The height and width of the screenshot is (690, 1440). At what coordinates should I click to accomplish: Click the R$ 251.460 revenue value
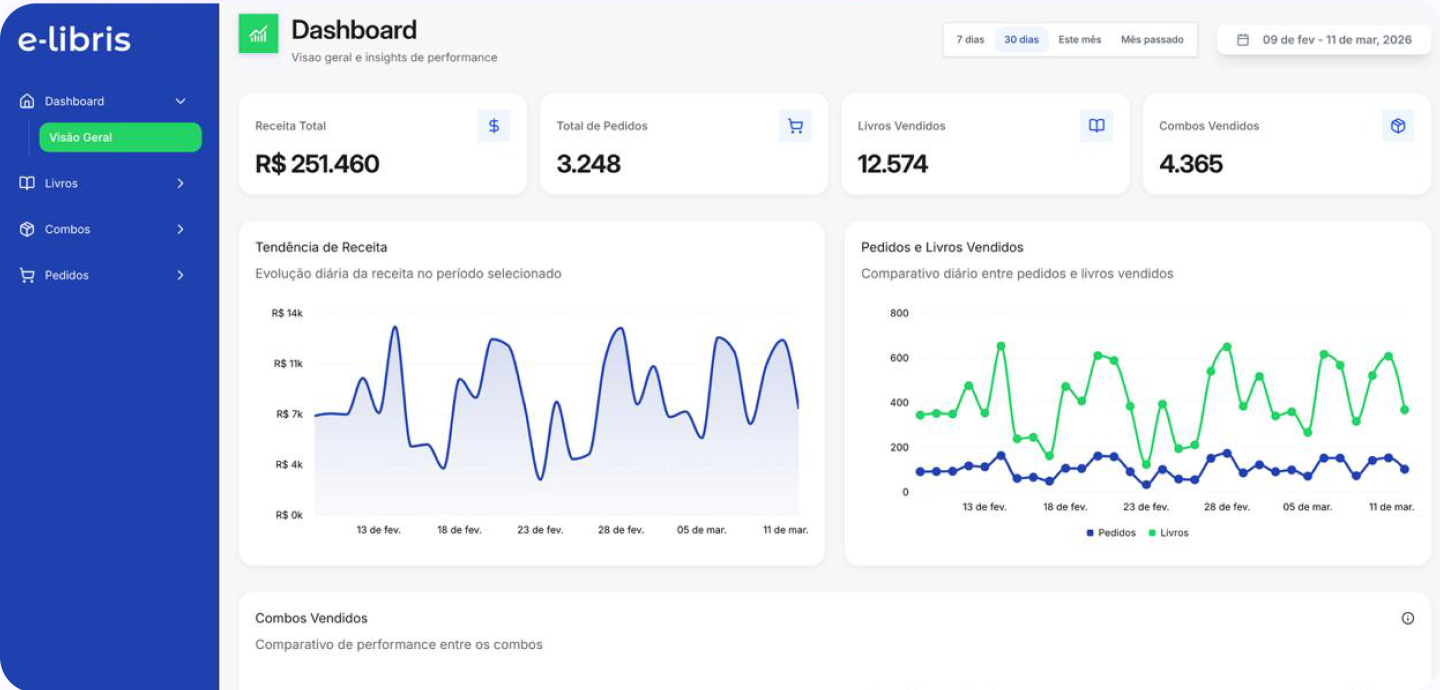point(317,164)
